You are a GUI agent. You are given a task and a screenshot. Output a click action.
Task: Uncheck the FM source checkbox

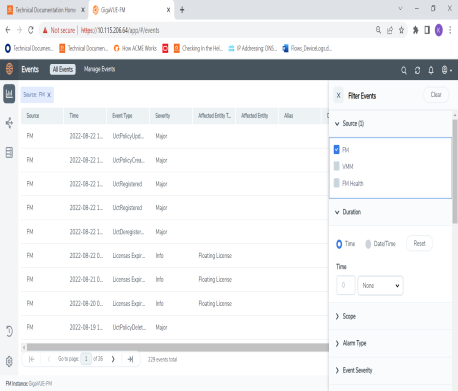[337, 150]
